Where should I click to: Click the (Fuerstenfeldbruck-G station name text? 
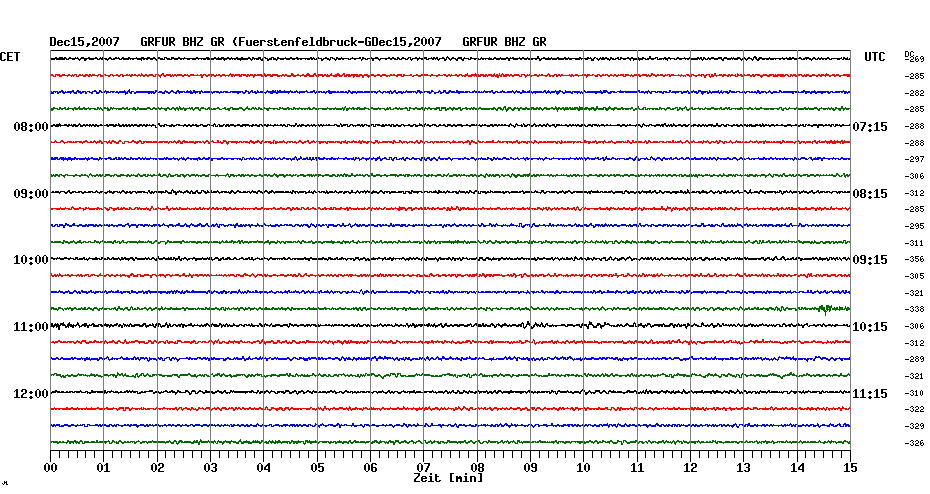pos(301,42)
